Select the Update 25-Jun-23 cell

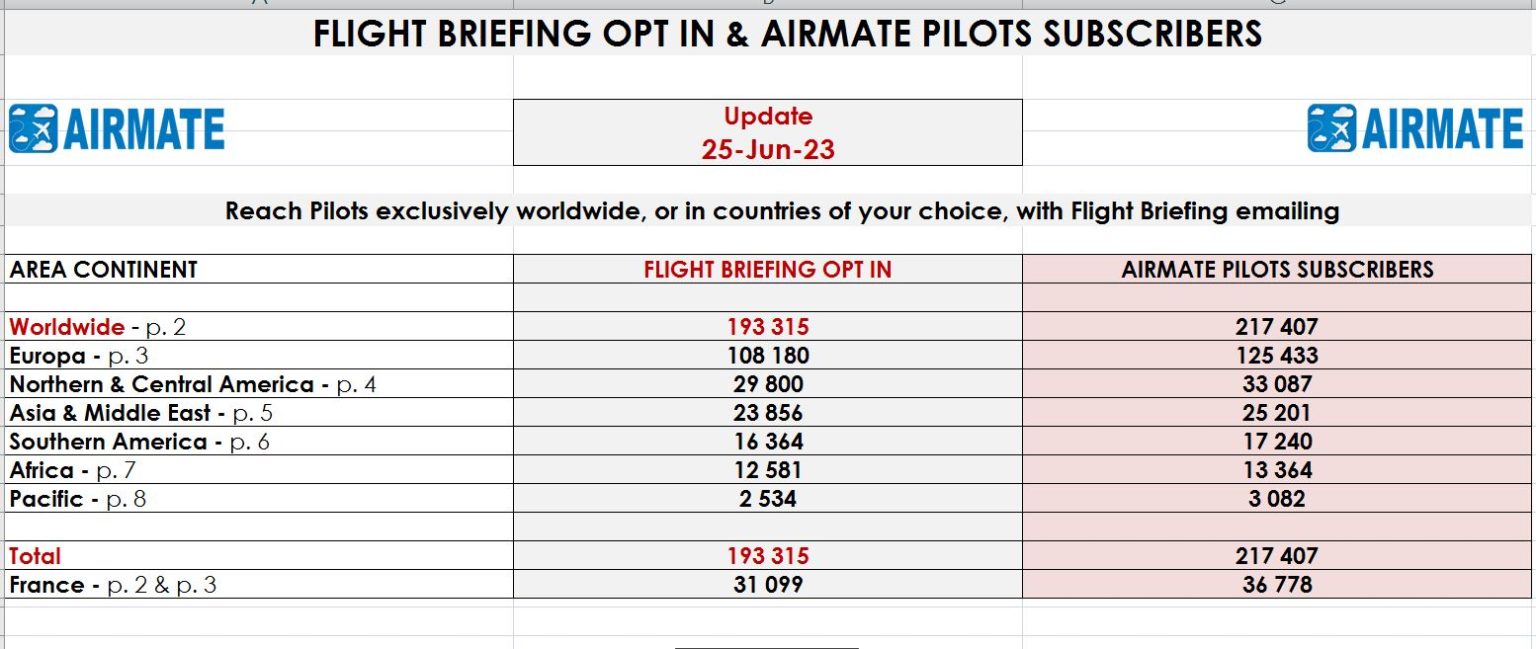point(768,132)
